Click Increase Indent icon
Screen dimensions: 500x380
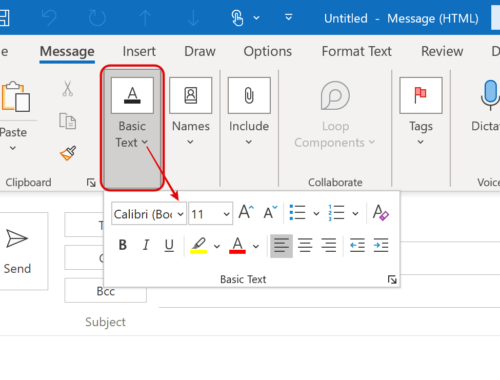pos(381,245)
